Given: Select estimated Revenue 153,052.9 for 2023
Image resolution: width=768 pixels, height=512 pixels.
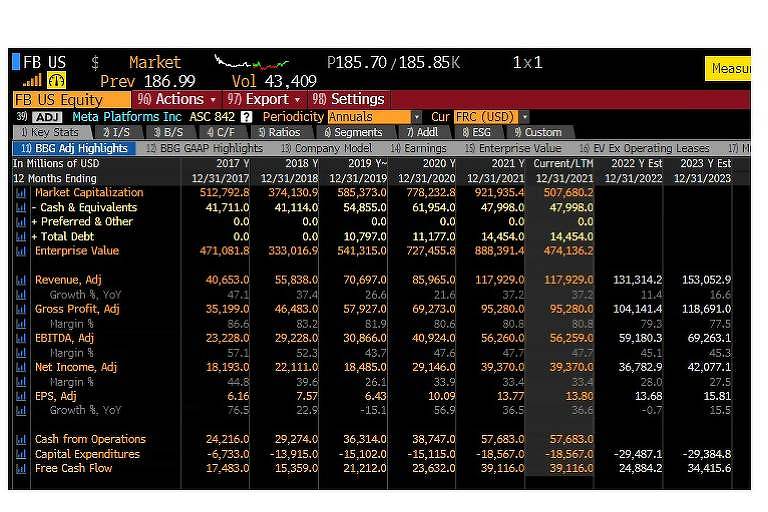Looking at the screenshot, I should tap(706, 280).
